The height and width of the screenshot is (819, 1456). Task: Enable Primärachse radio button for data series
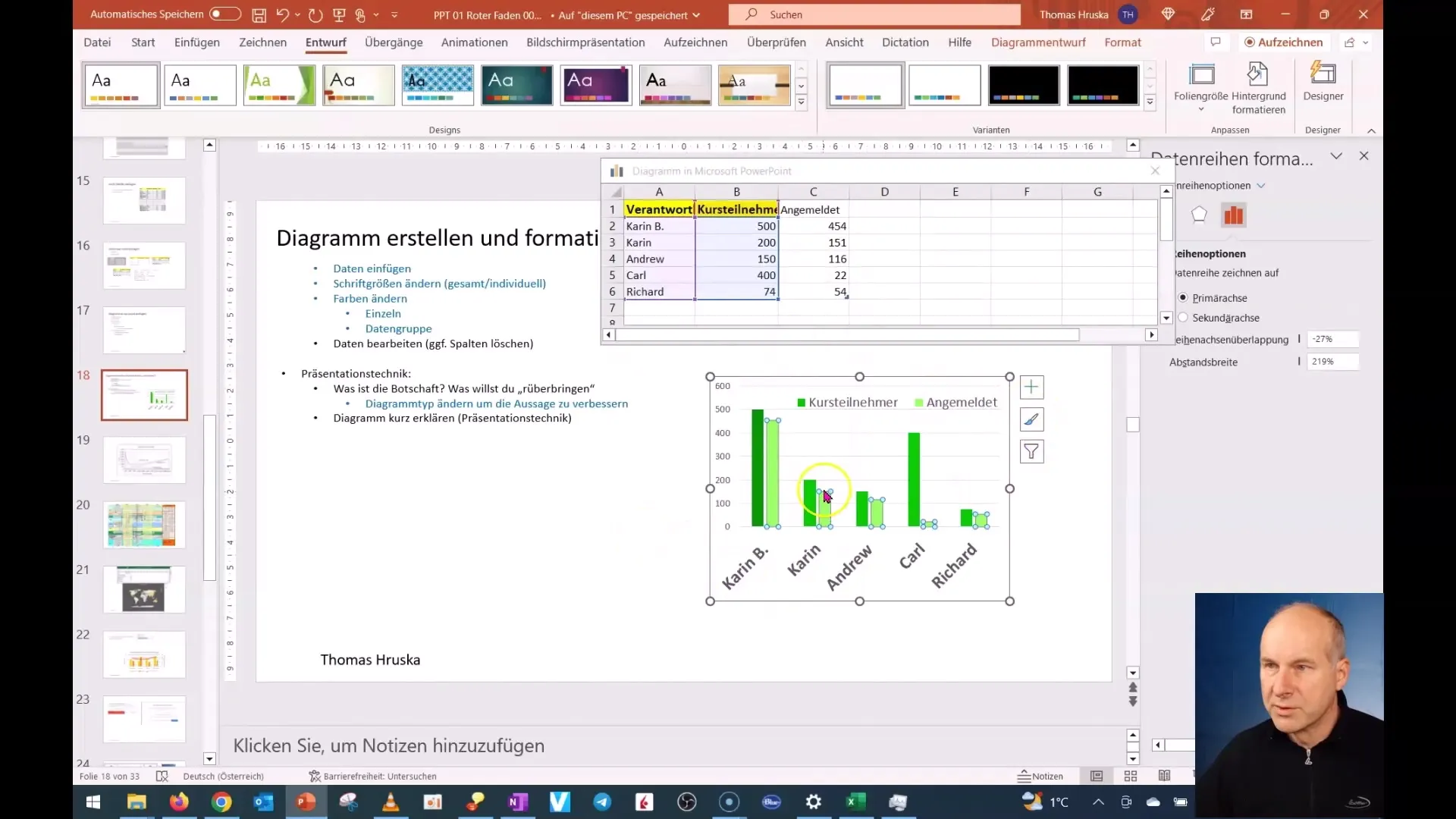(1184, 297)
